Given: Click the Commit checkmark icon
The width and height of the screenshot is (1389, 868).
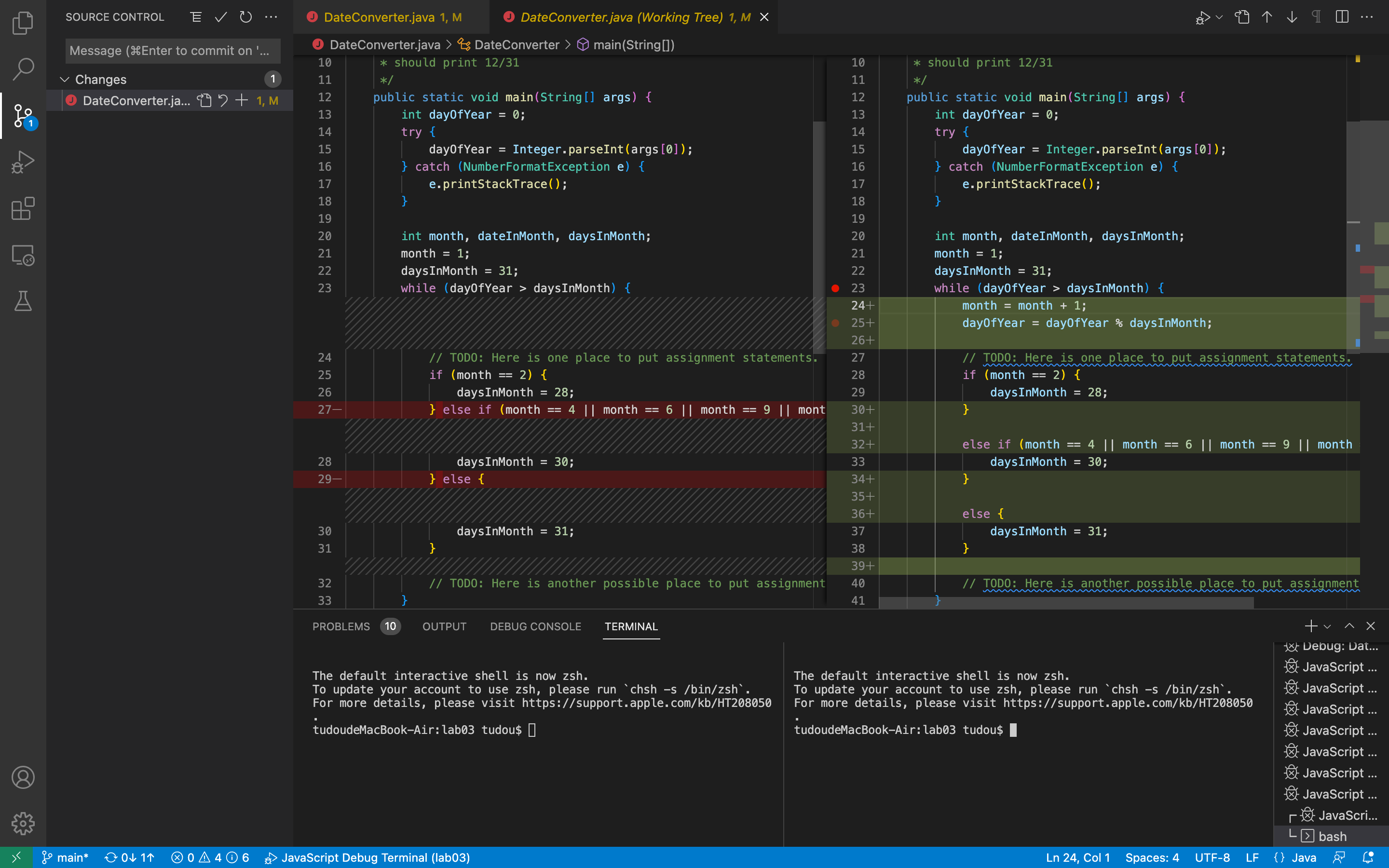Looking at the screenshot, I should click(221, 17).
